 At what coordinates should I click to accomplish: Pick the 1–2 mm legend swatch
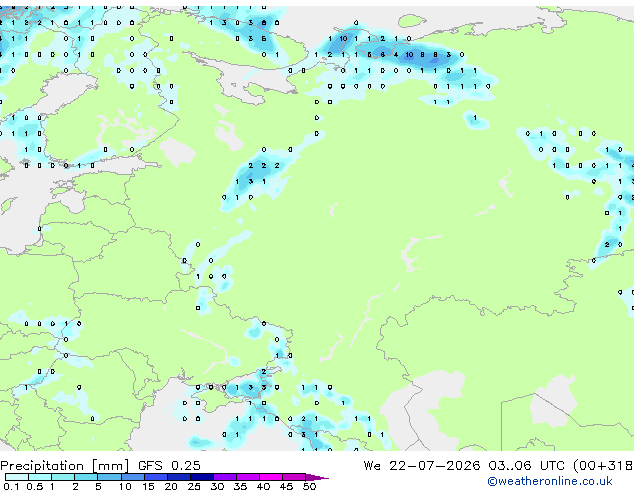click(63, 477)
